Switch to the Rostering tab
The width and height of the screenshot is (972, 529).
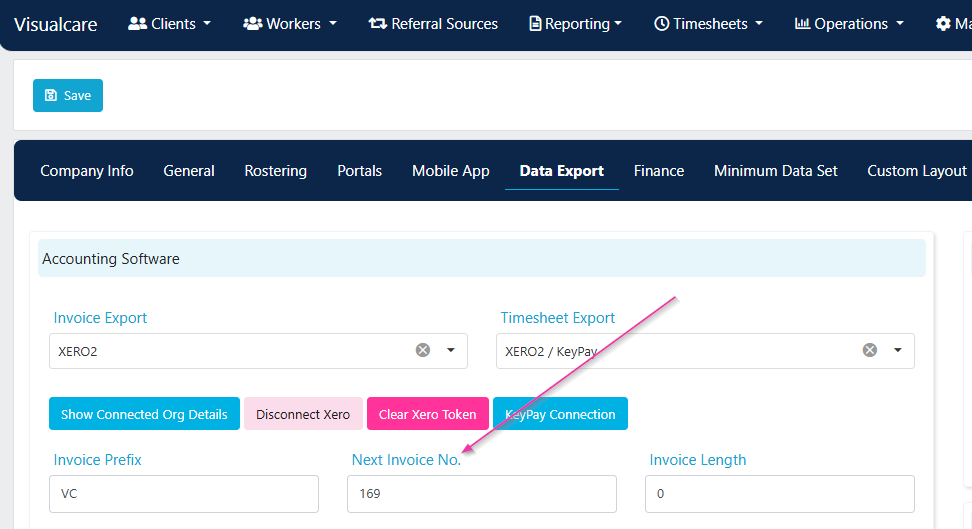pos(276,171)
